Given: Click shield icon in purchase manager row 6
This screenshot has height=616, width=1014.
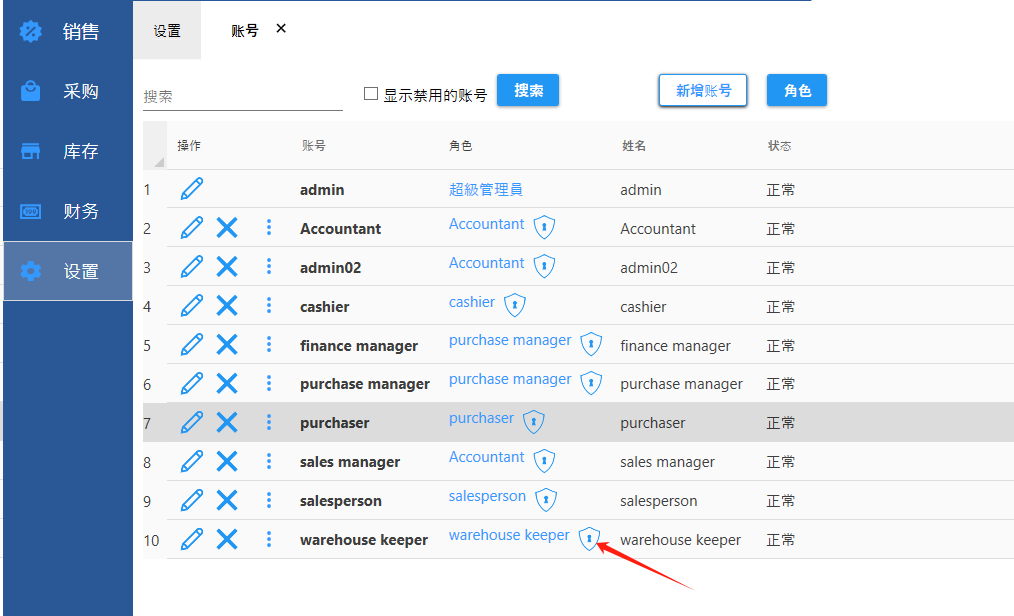Looking at the screenshot, I should coord(592,383).
